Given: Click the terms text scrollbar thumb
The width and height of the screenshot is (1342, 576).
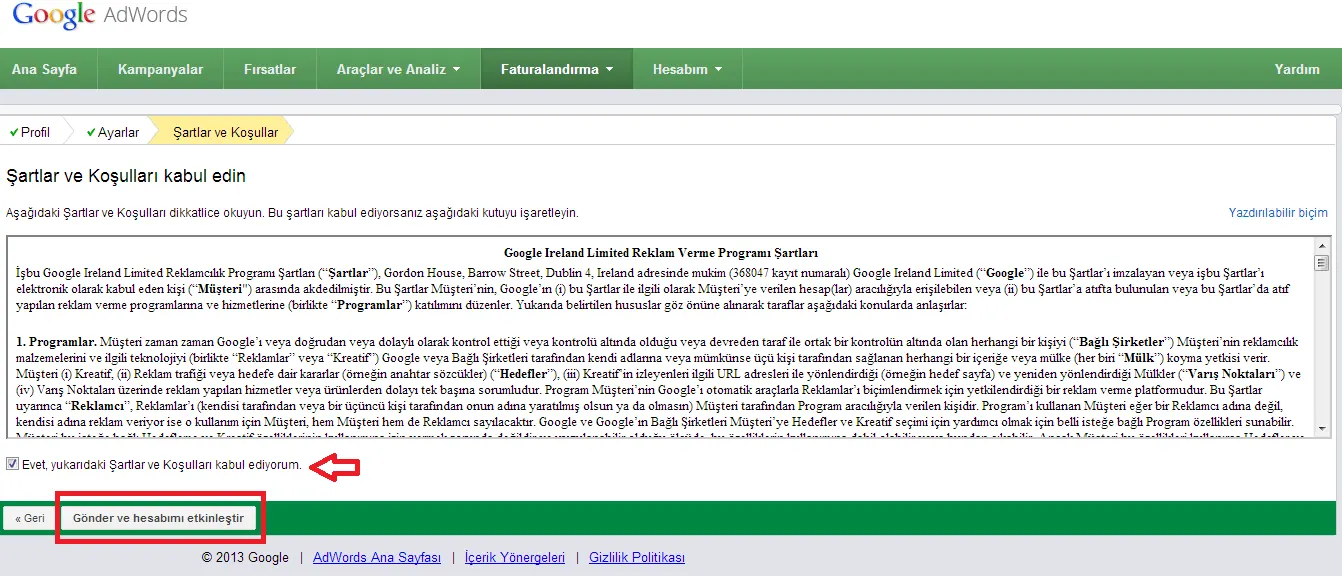Looking at the screenshot, I should pyautogui.click(x=1321, y=263).
